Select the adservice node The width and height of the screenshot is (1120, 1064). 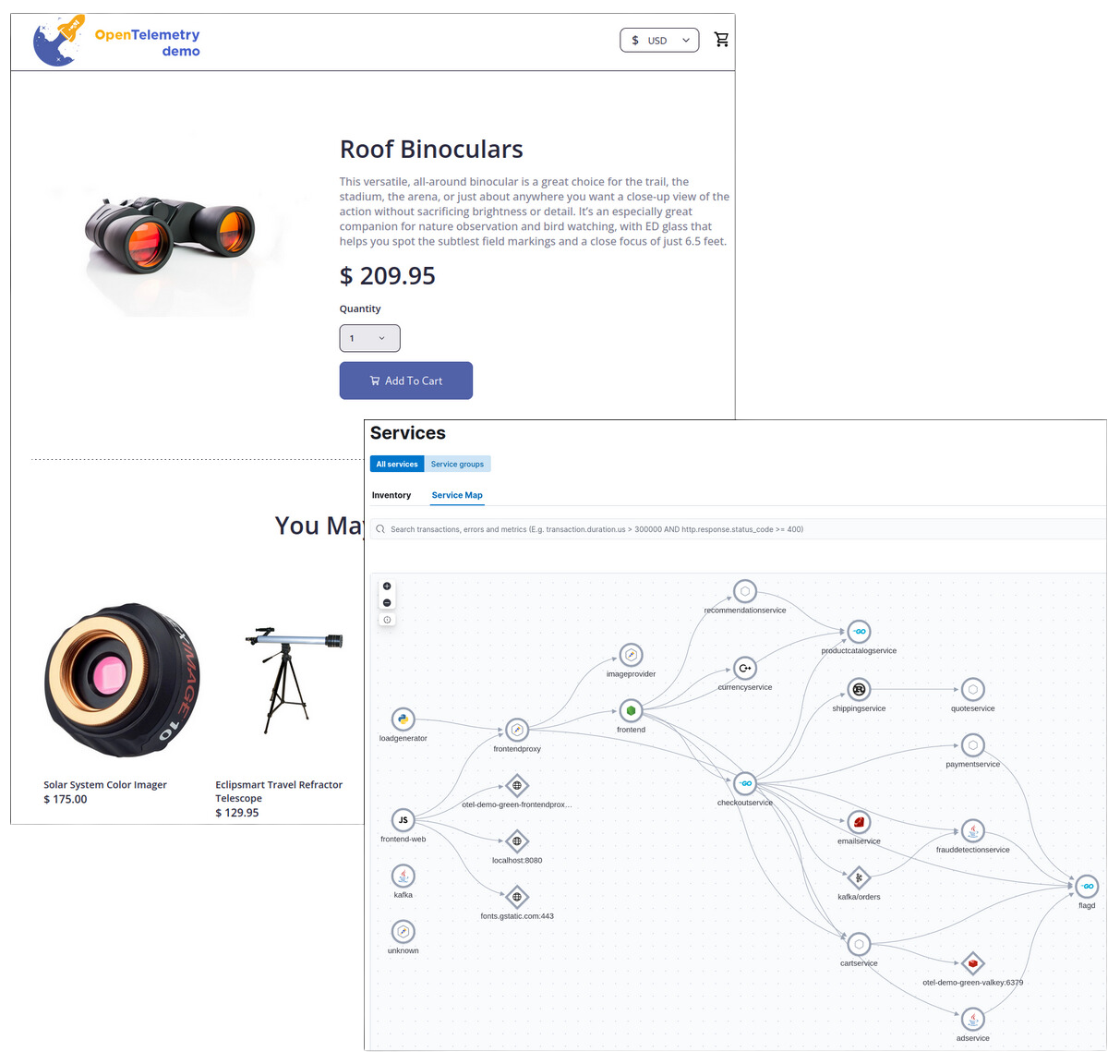click(972, 1019)
